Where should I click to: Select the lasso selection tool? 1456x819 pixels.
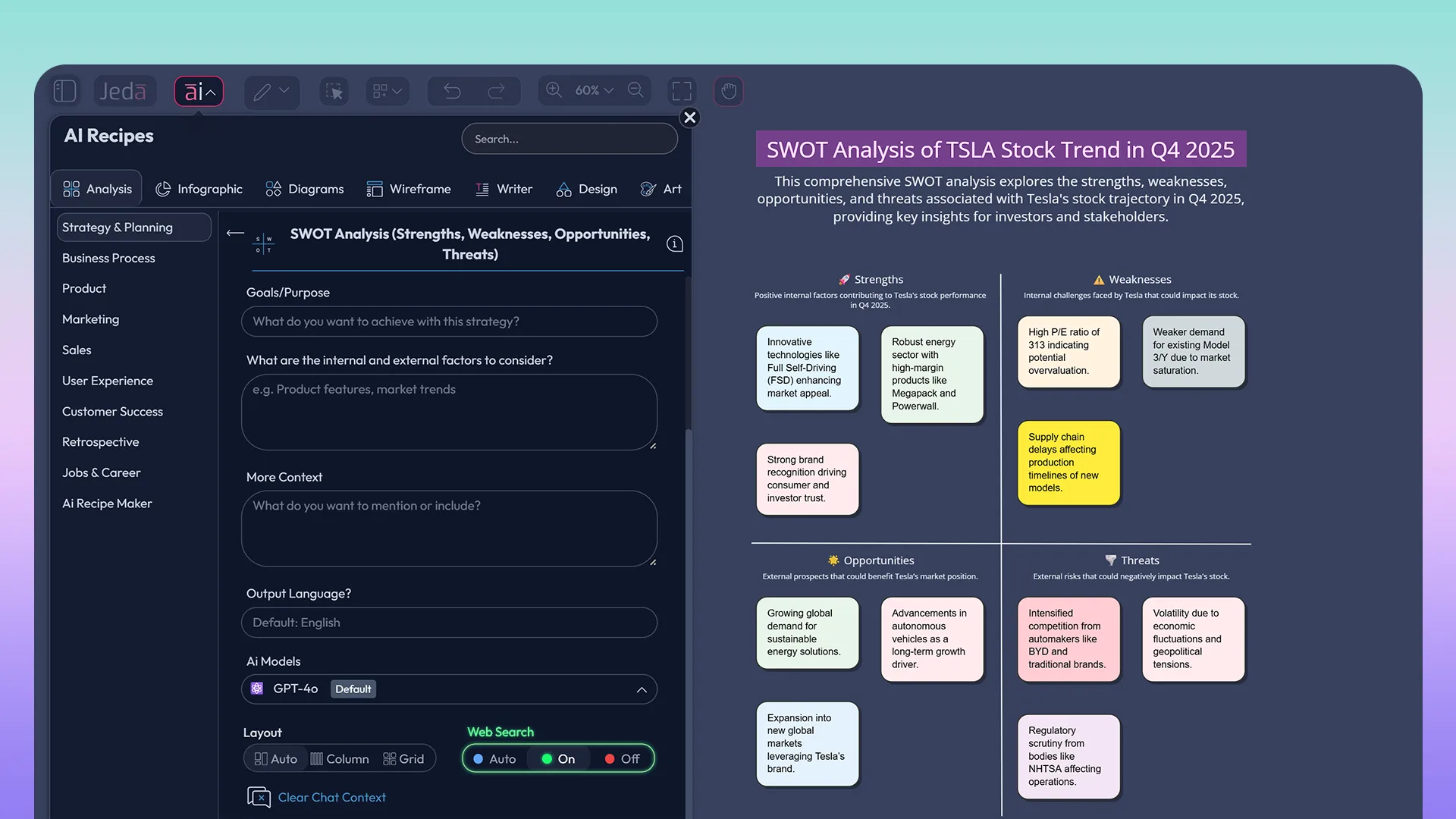point(334,90)
